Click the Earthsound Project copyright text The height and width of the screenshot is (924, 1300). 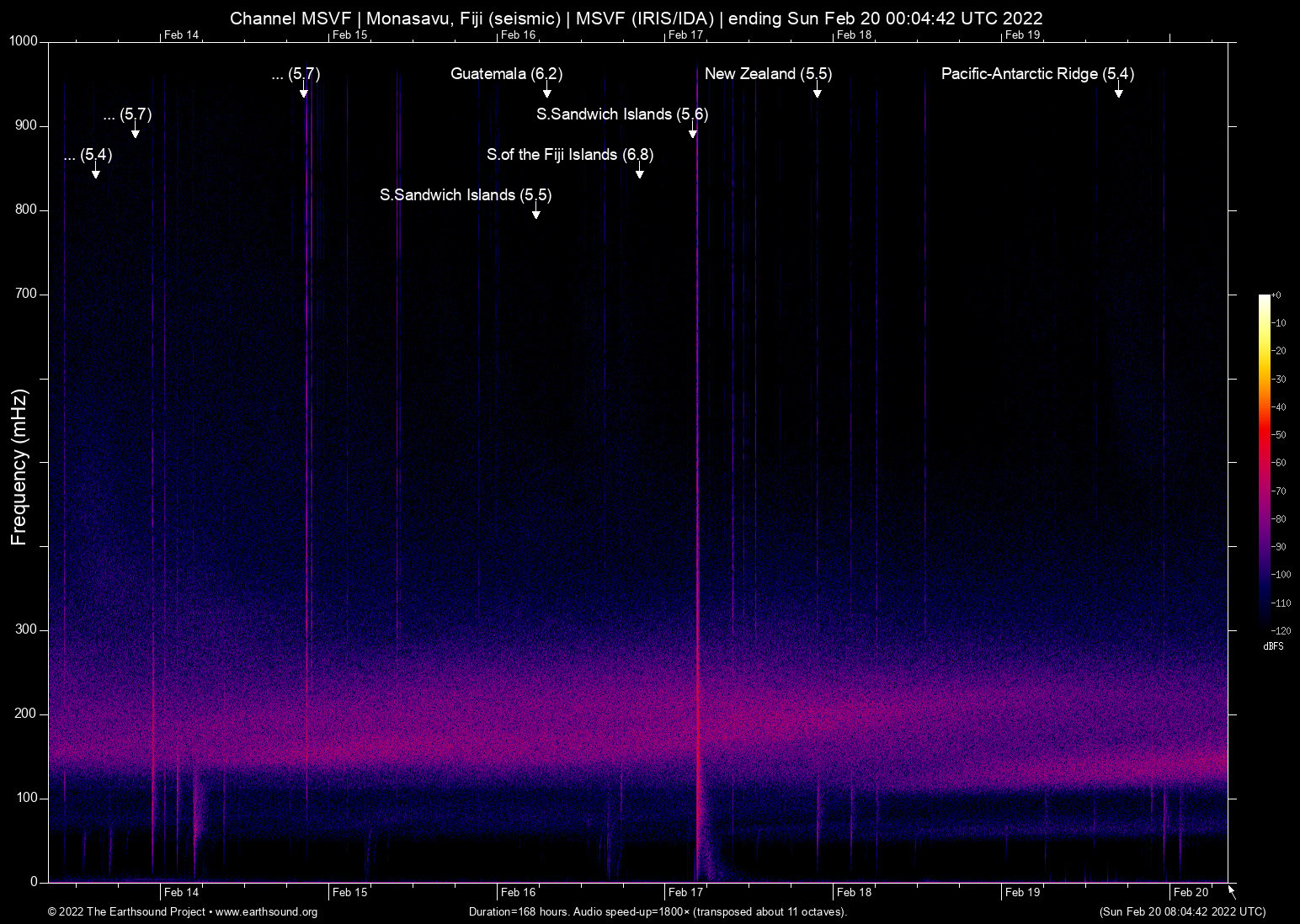(x=126, y=912)
